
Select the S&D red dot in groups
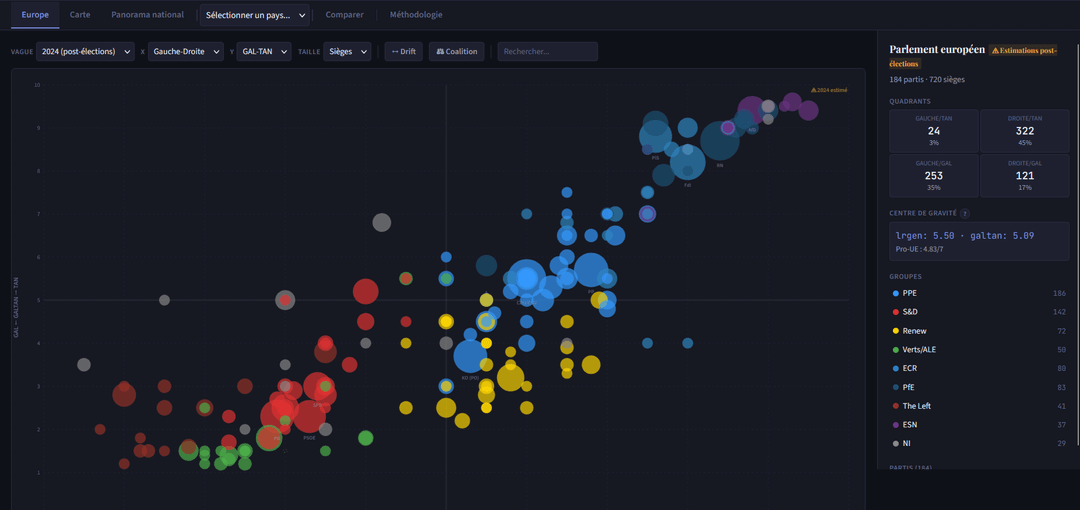[895, 312]
